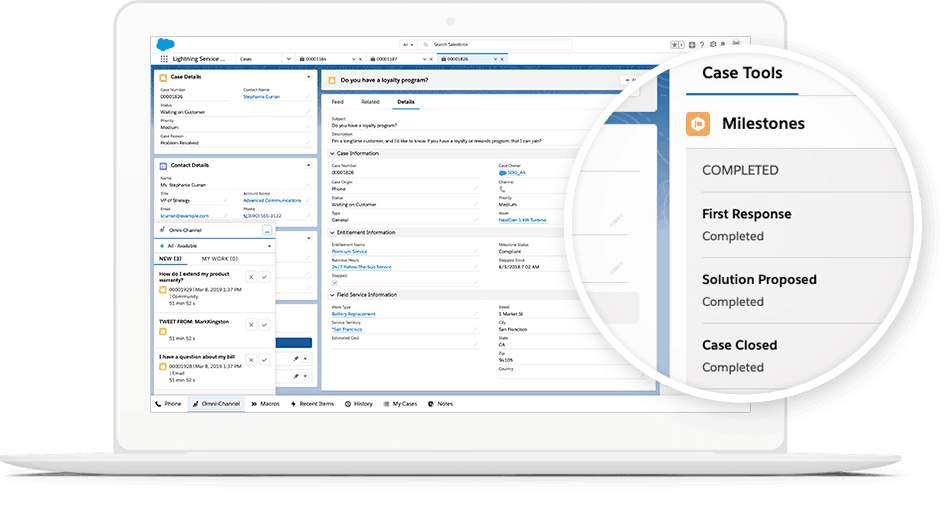Viewport: 952px width, 522px height.
Task: Click the Search Salesforce input field
Action: coord(497,45)
